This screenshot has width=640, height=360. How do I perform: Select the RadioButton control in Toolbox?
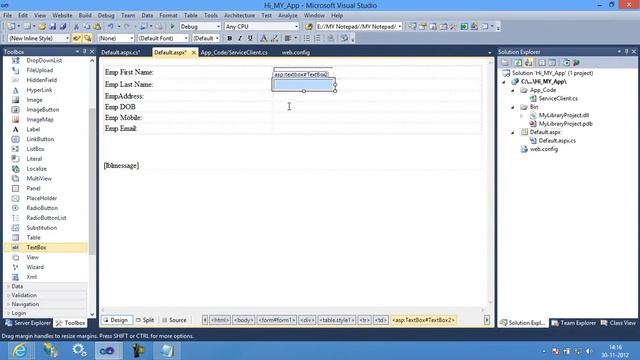pos(45,208)
